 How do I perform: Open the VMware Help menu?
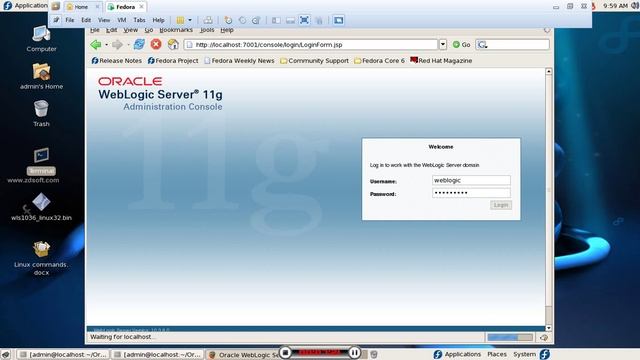pos(158,20)
